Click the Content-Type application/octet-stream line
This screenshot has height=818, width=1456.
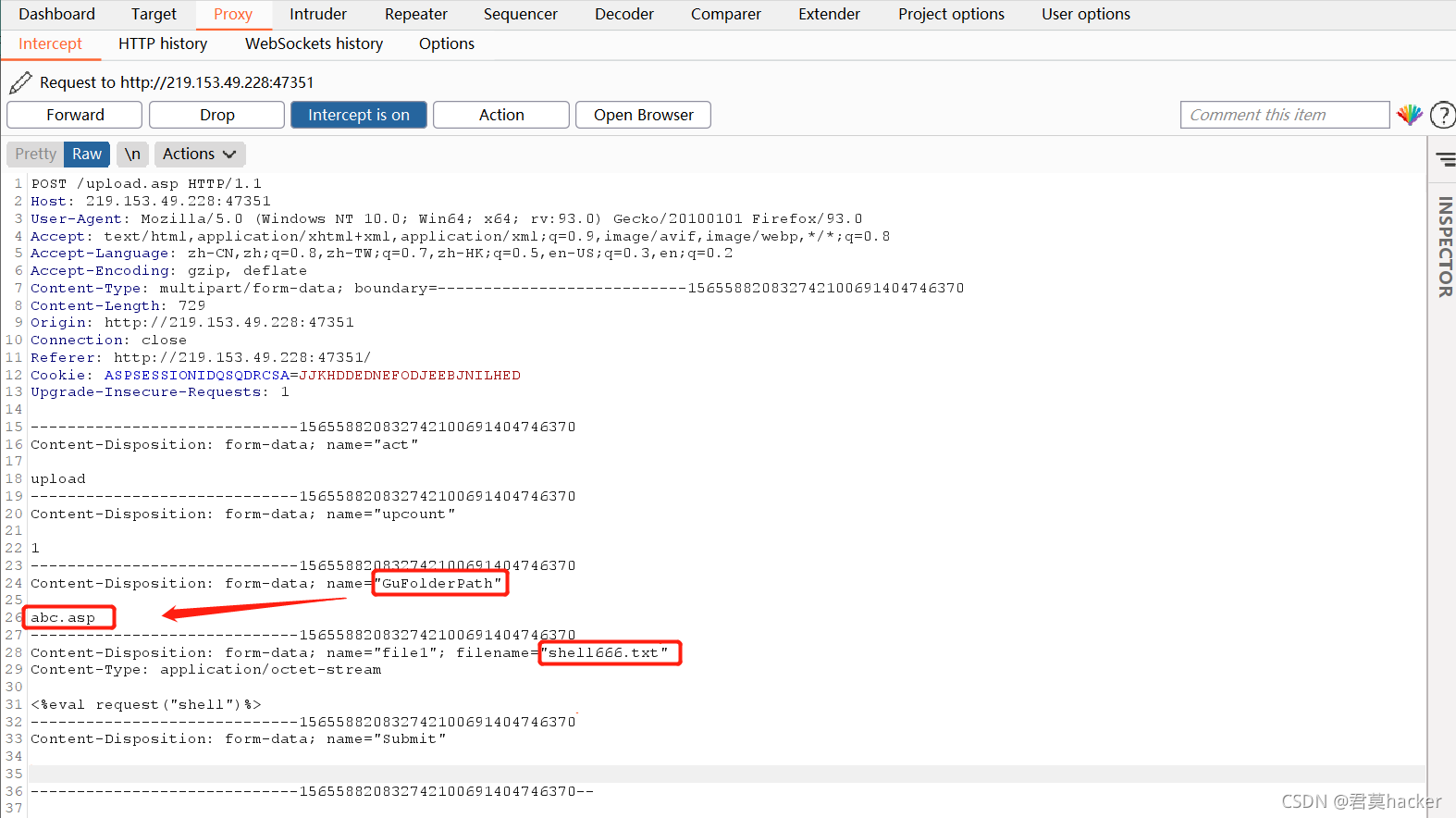206,670
